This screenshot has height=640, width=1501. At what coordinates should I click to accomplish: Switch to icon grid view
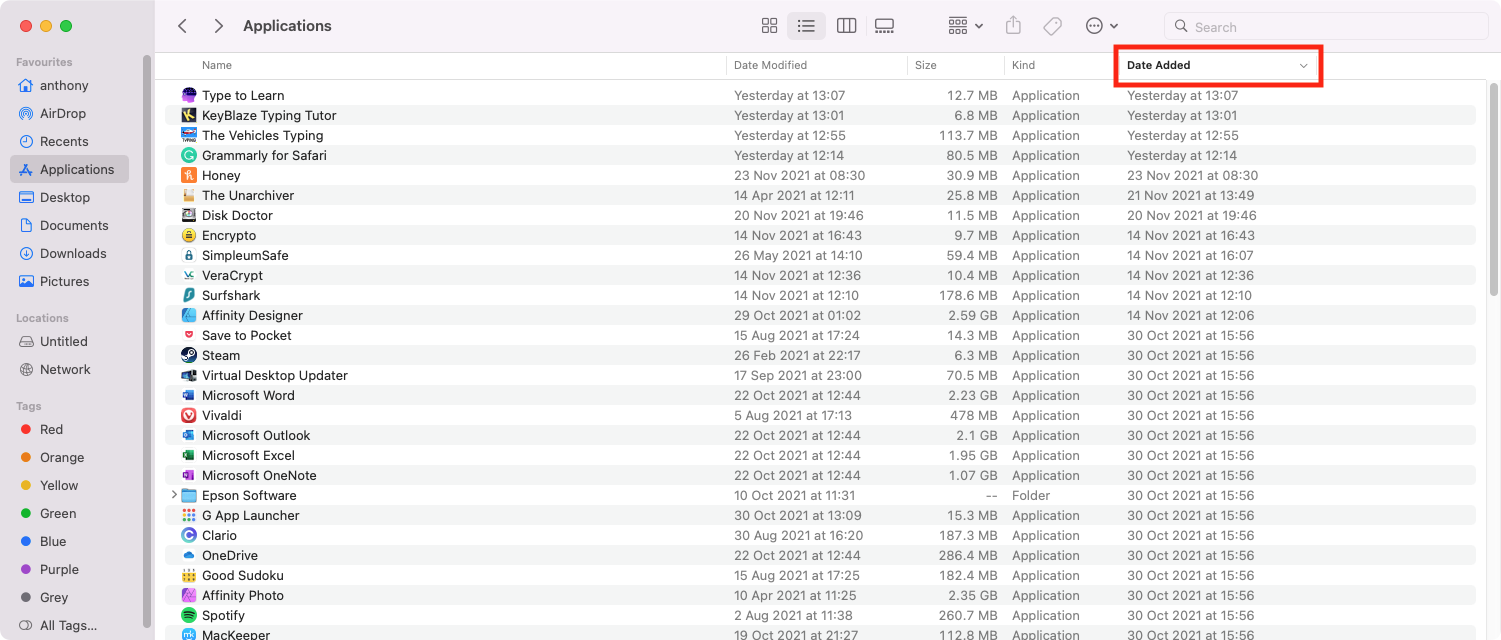[x=769, y=26]
